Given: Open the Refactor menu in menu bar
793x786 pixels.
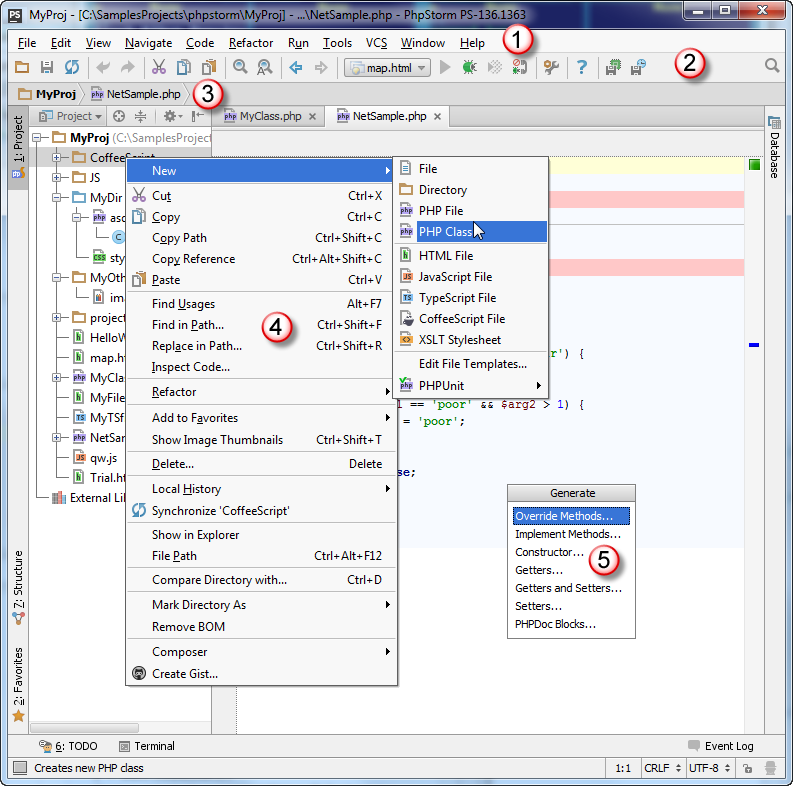Looking at the screenshot, I should pos(251,43).
